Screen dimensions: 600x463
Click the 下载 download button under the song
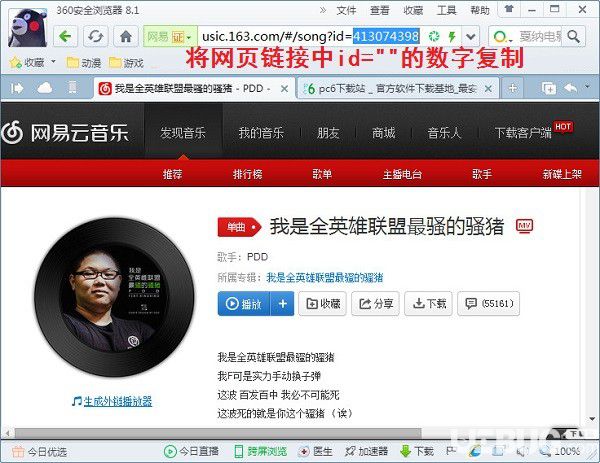click(429, 303)
